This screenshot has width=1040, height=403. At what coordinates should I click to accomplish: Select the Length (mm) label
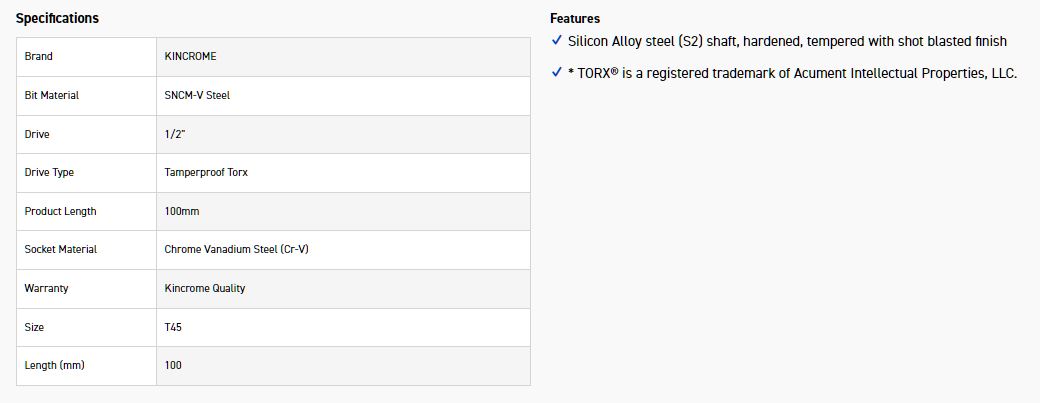[x=55, y=366]
